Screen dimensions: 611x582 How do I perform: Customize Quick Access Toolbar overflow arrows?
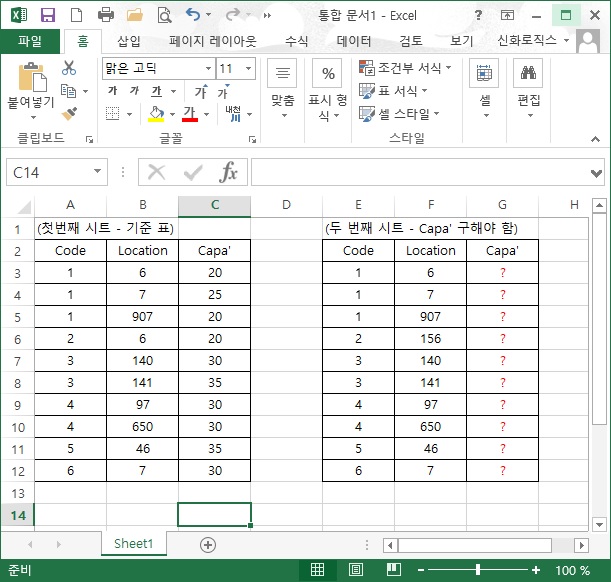pos(267,16)
